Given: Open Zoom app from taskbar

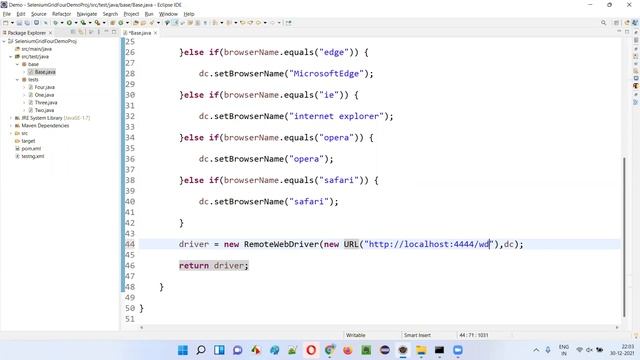Looking at the screenshot, I should click(x=458, y=350).
